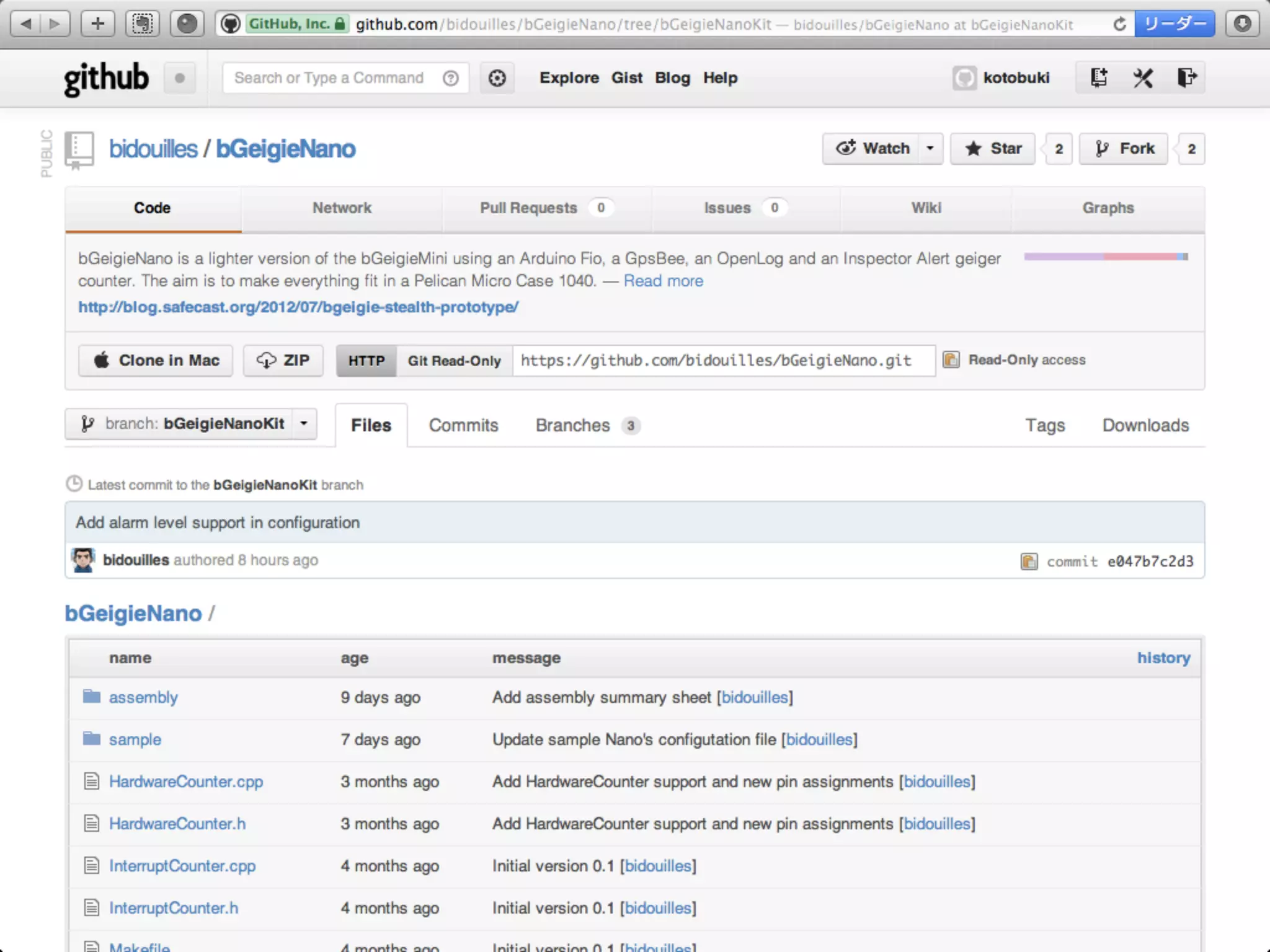1270x952 pixels.
Task: Select the HTTP protocol option
Action: pos(366,361)
